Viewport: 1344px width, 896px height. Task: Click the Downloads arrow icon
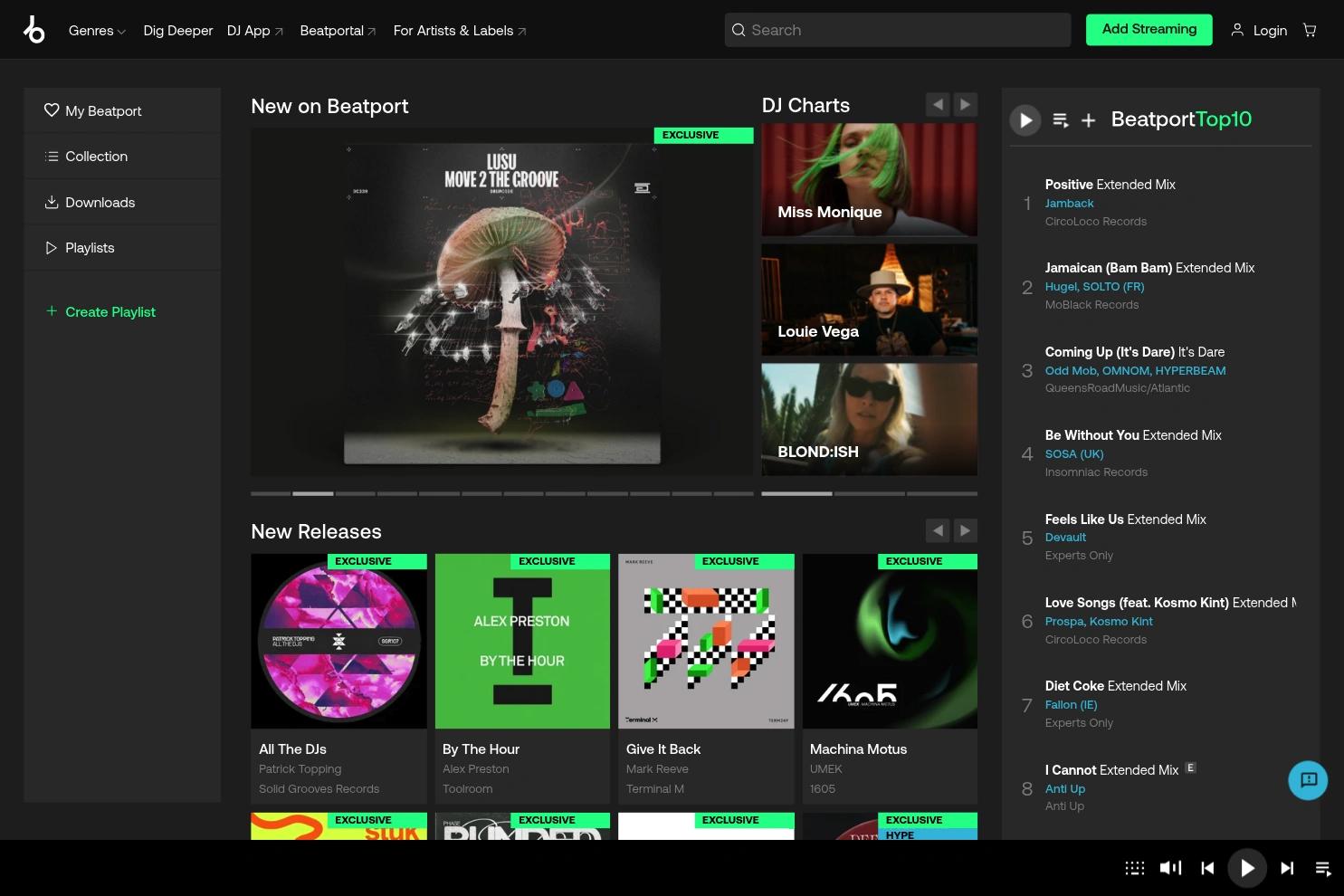pos(52,202)
